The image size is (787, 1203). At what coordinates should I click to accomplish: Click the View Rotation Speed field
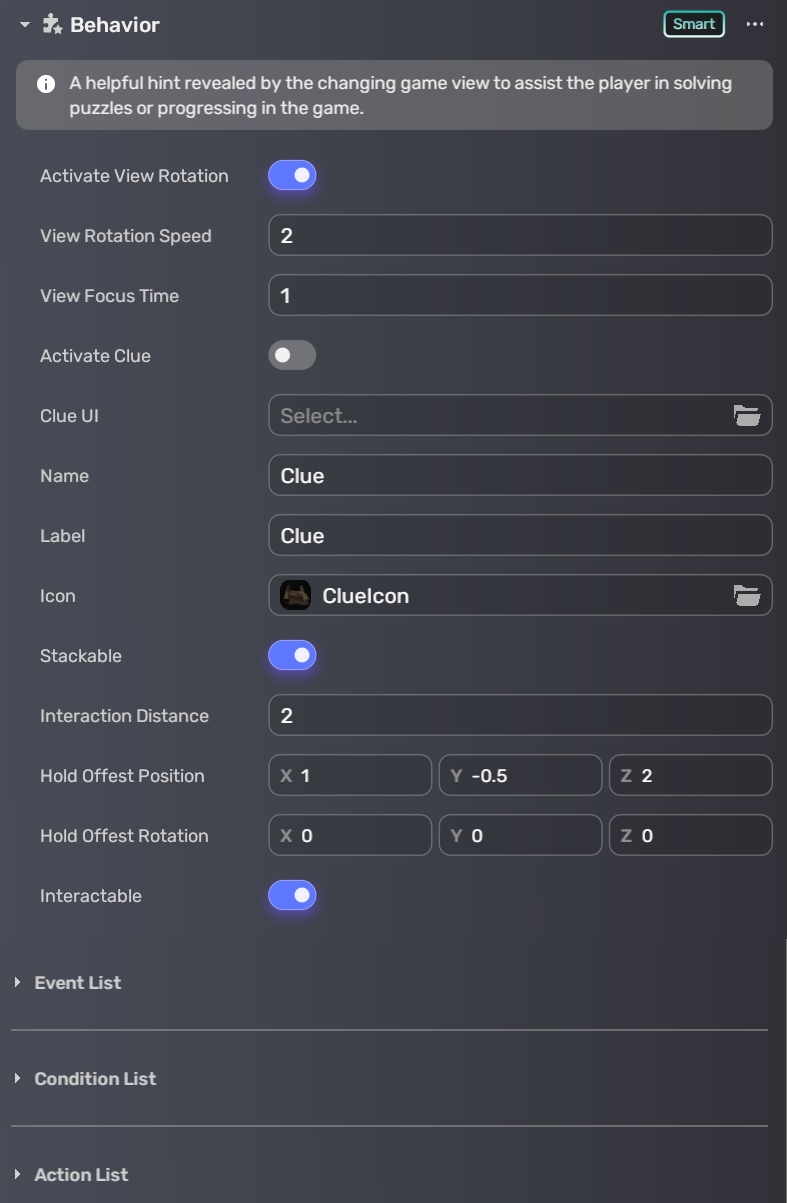pos(520,236)
